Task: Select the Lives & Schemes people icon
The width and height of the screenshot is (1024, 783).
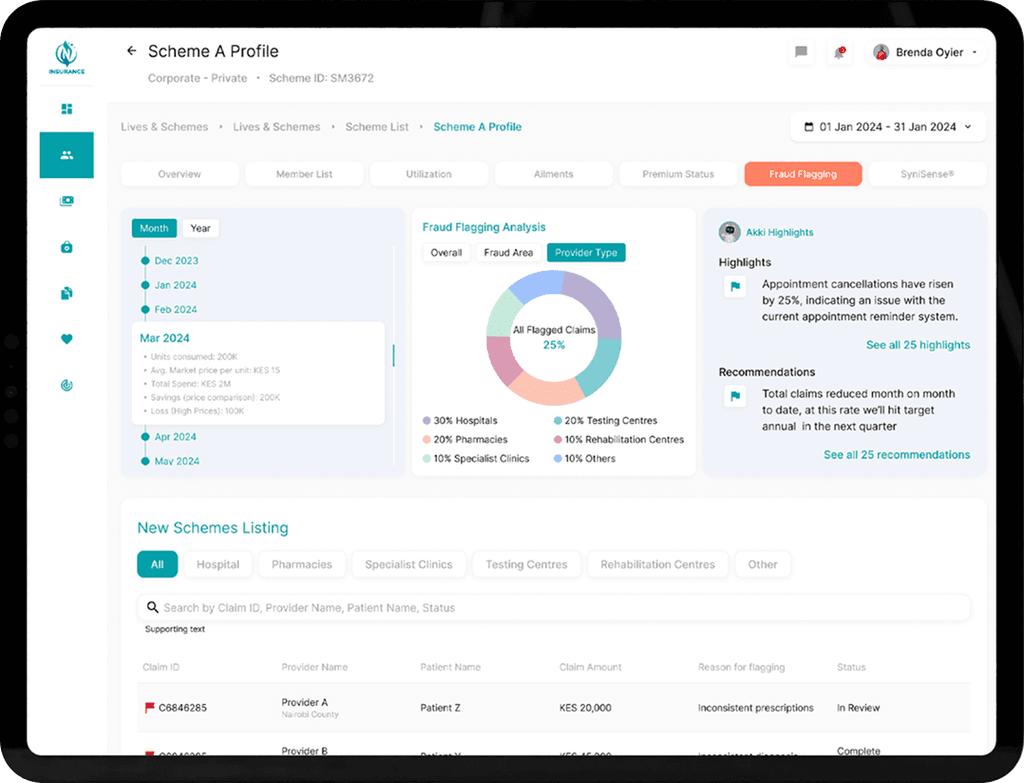Action: tap(67, 155)
